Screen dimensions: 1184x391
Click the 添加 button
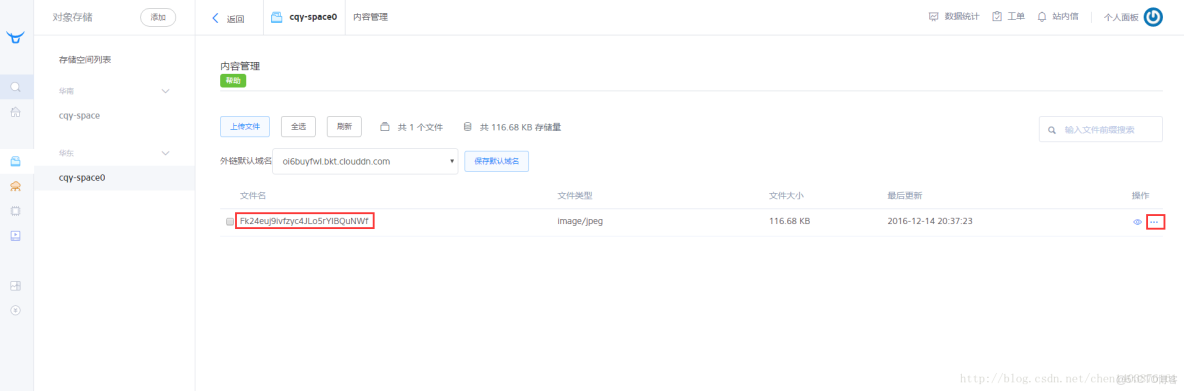pyautogui.click(x=158, y=17)
